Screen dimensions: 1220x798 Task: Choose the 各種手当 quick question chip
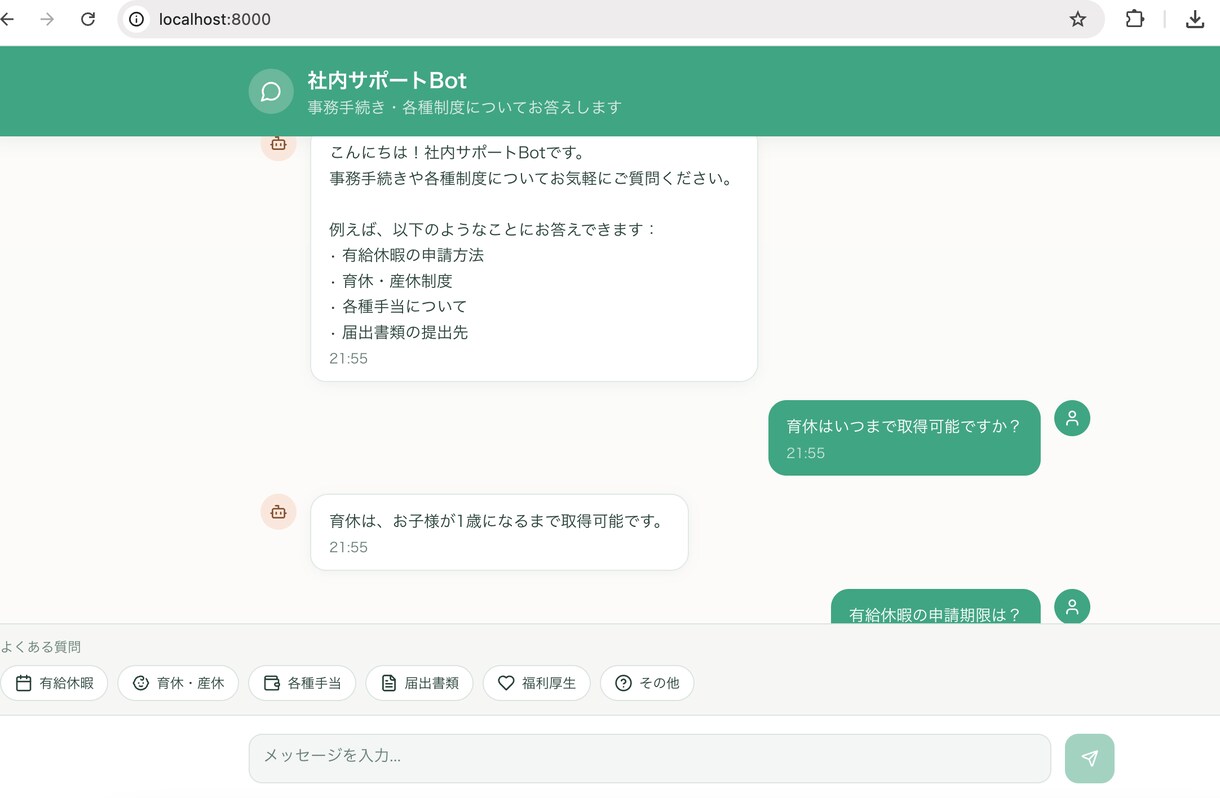click(x=302, y=683)
